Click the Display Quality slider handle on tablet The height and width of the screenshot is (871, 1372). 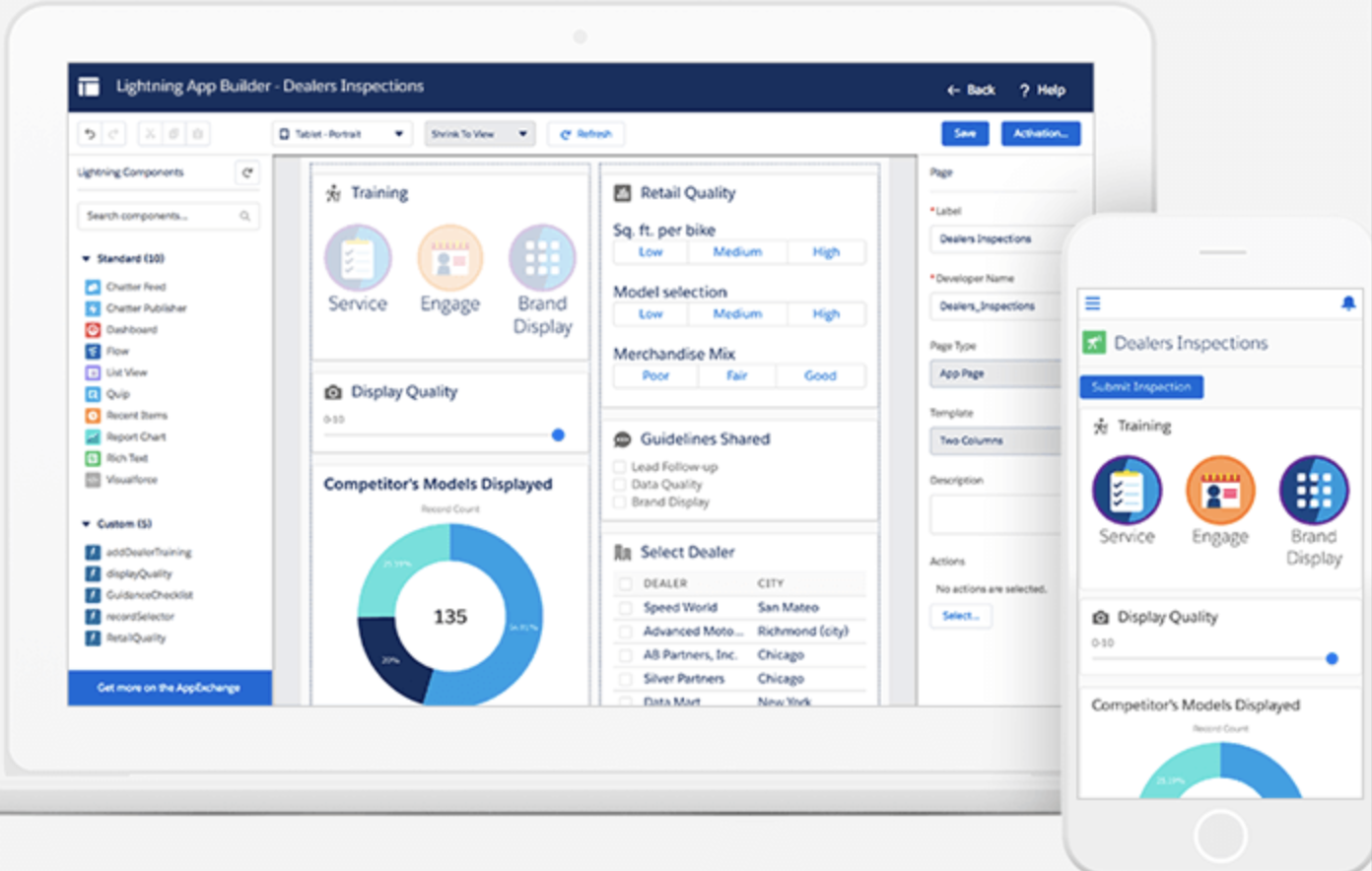[558, 435]
